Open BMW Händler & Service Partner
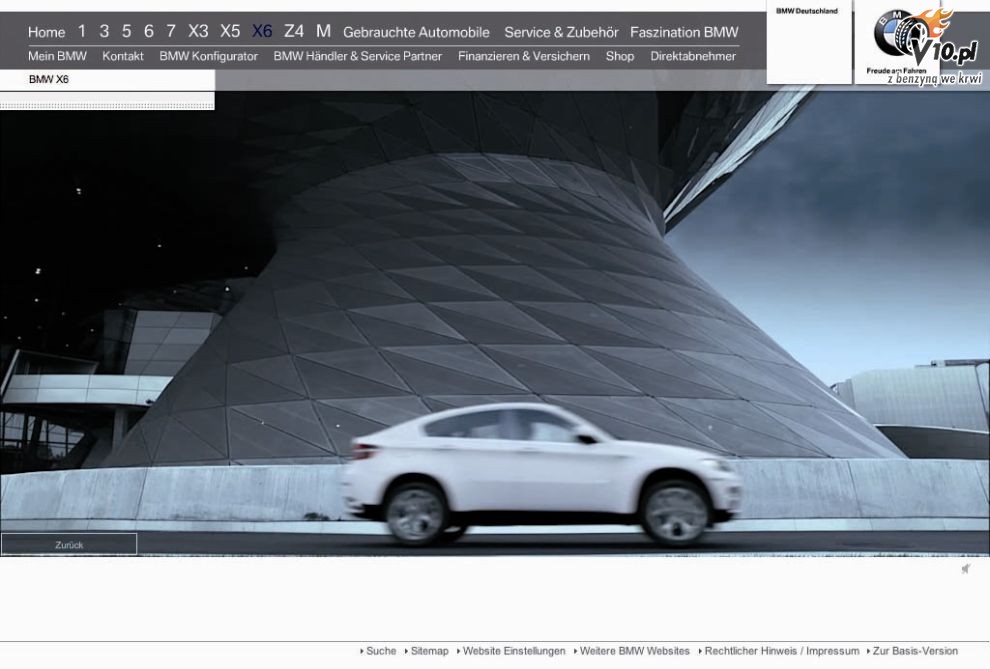 (x=357, y=56)
